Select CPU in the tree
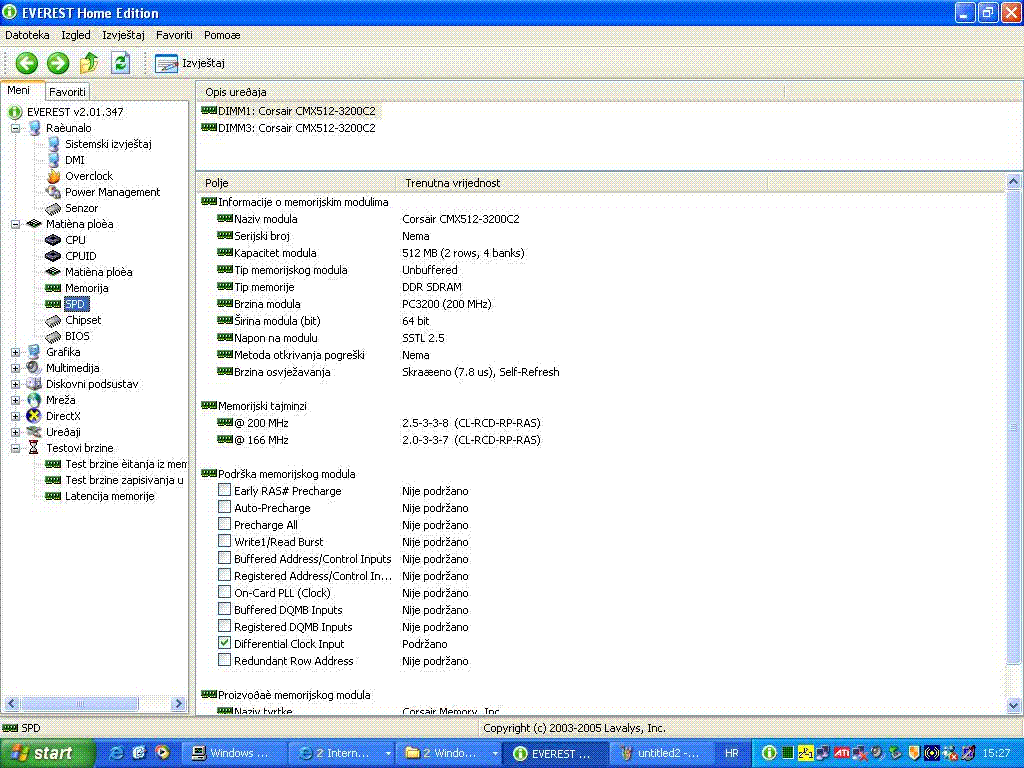Viewport: 1024px width, 768px height. (x=75, y=240)
